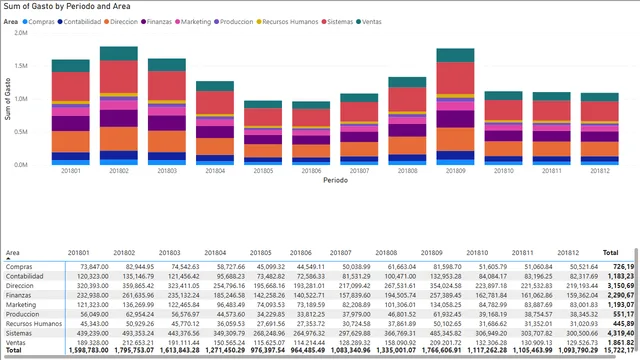This screenshot has height=360, width=640.
Task: Click the 201801 column header in table
Action: click(78, 253)
